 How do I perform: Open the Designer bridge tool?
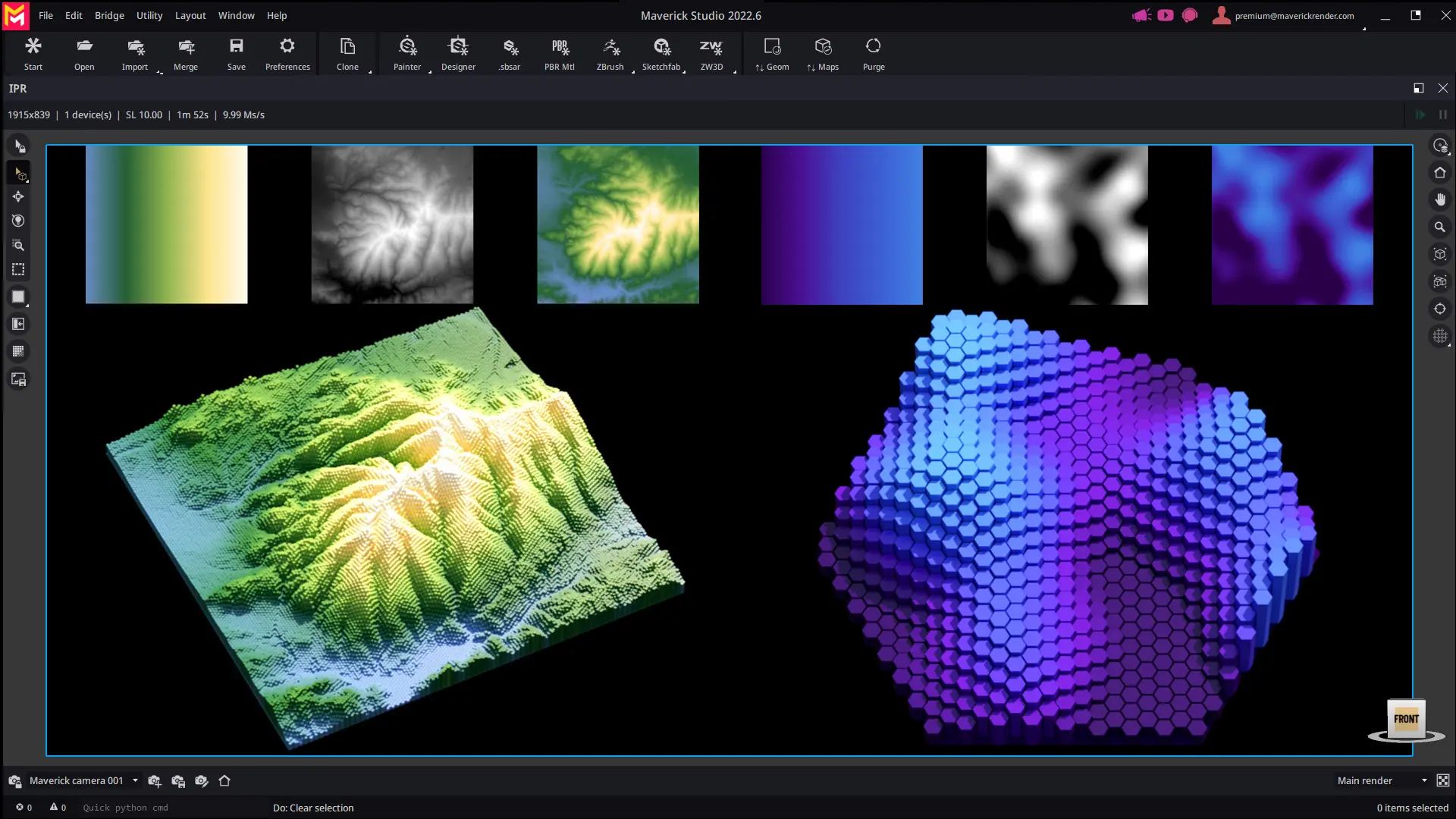[458, 53]
